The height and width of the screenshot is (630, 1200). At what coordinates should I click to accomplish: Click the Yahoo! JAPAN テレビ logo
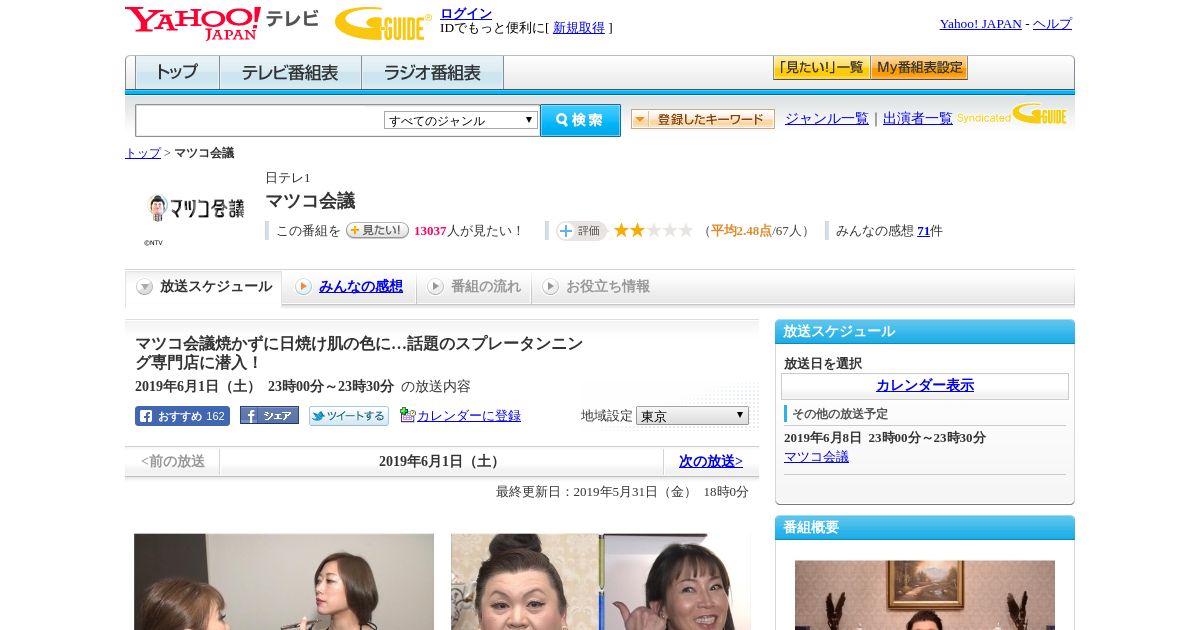click(222, 23)
